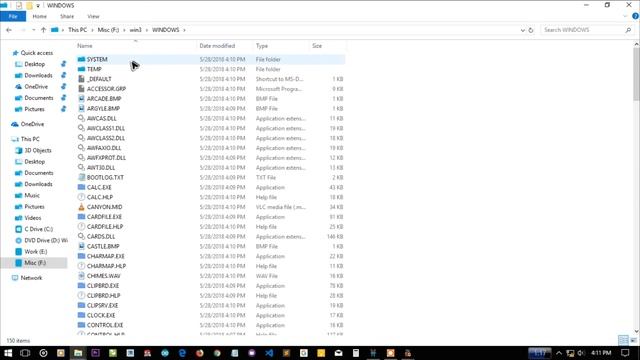This screenshot has width=640, height=360.
Task: Show hidden system tray icons
Action: tap(559, 353)
